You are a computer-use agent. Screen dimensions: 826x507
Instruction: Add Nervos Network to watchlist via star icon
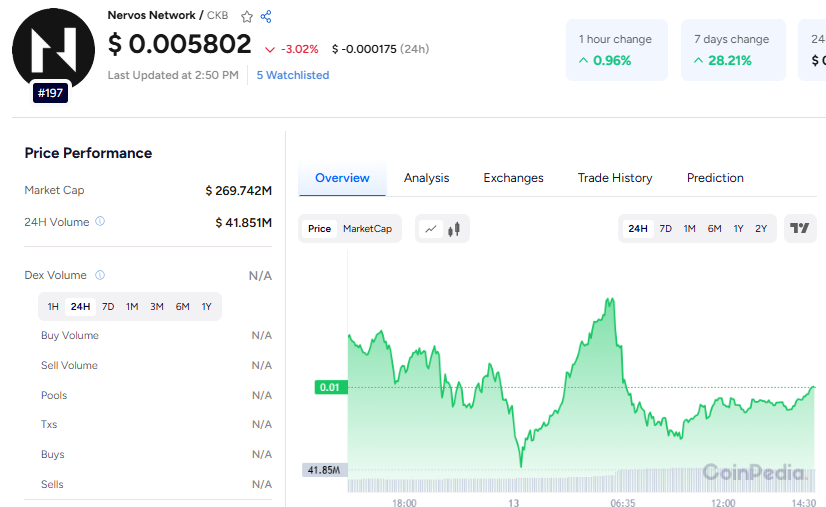pyautogui.click(x=247, y=17)
